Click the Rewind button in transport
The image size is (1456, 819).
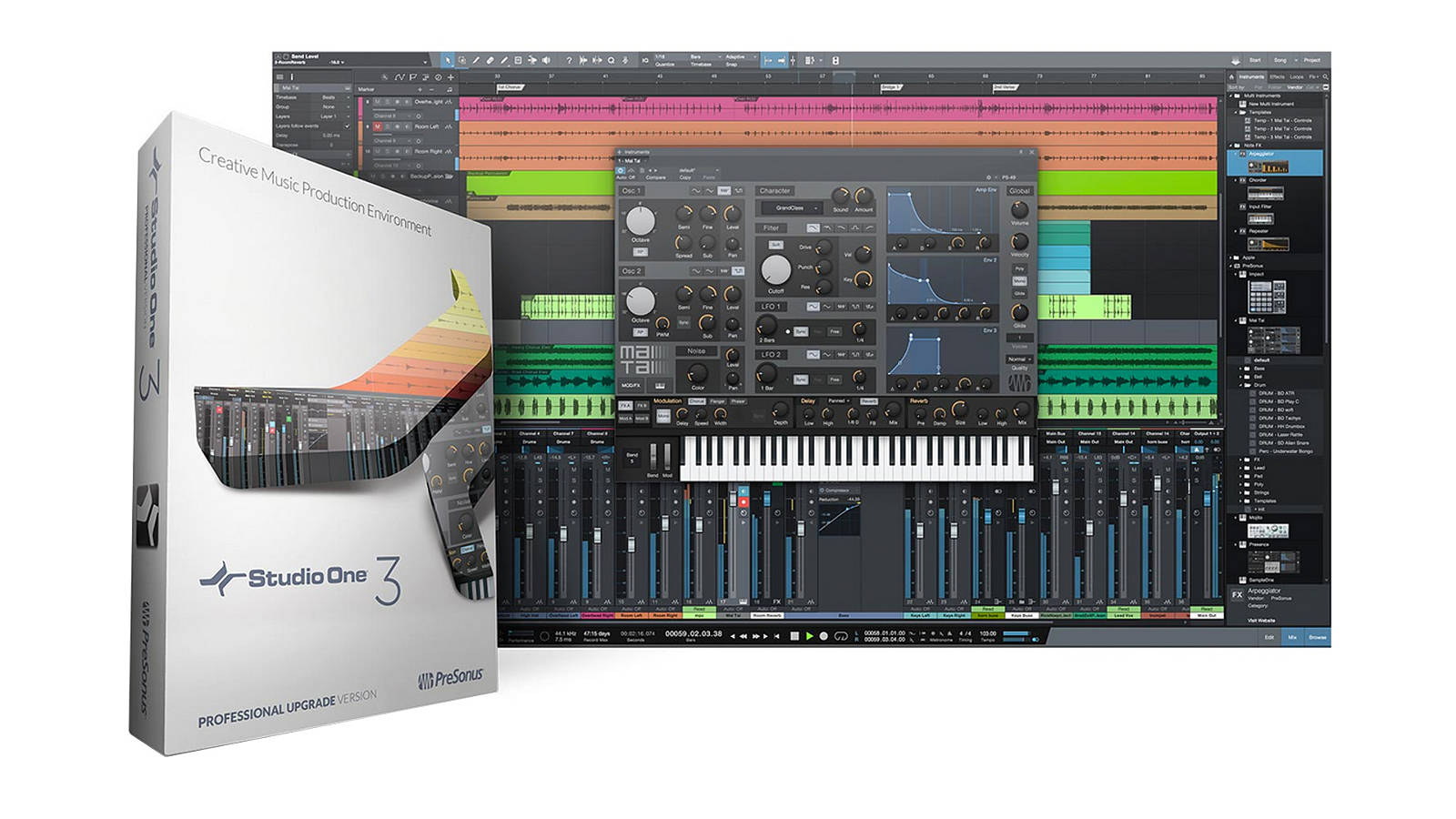point(743,636)
